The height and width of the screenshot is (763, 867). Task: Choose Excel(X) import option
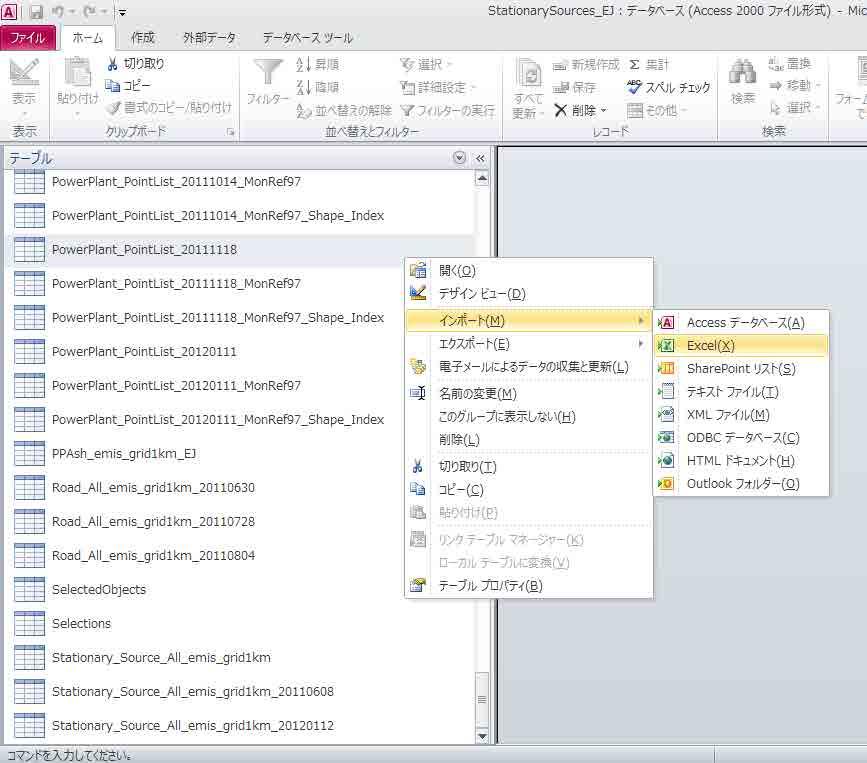point(741,346)
